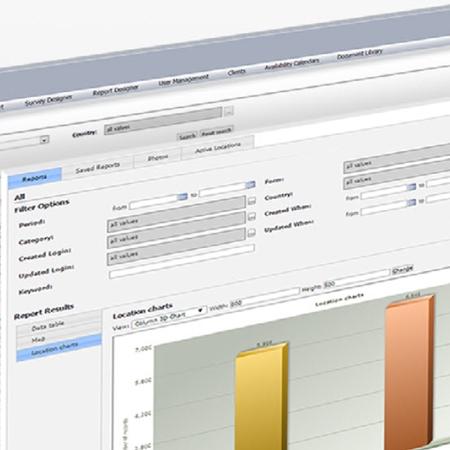The width and height of the screenshot is (450, 450).
Task: Click the Change button beside the Height field
Action: [402, 269]
